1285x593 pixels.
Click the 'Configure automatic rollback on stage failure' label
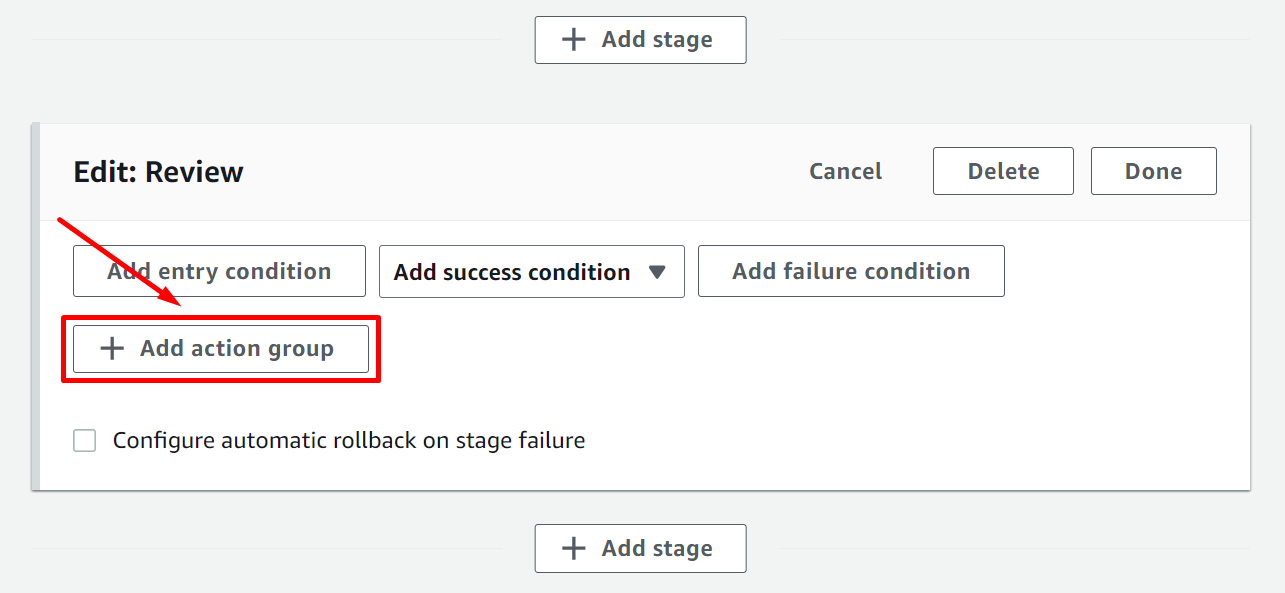pyautogui.click(x=348, y=441)
